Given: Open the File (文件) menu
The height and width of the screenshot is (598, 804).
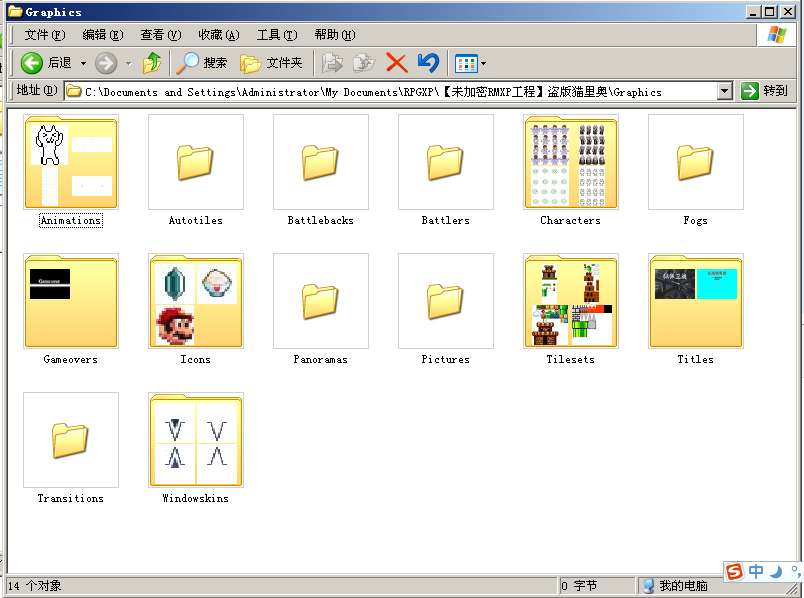Looking at the screenshot, I should point(45,35).
